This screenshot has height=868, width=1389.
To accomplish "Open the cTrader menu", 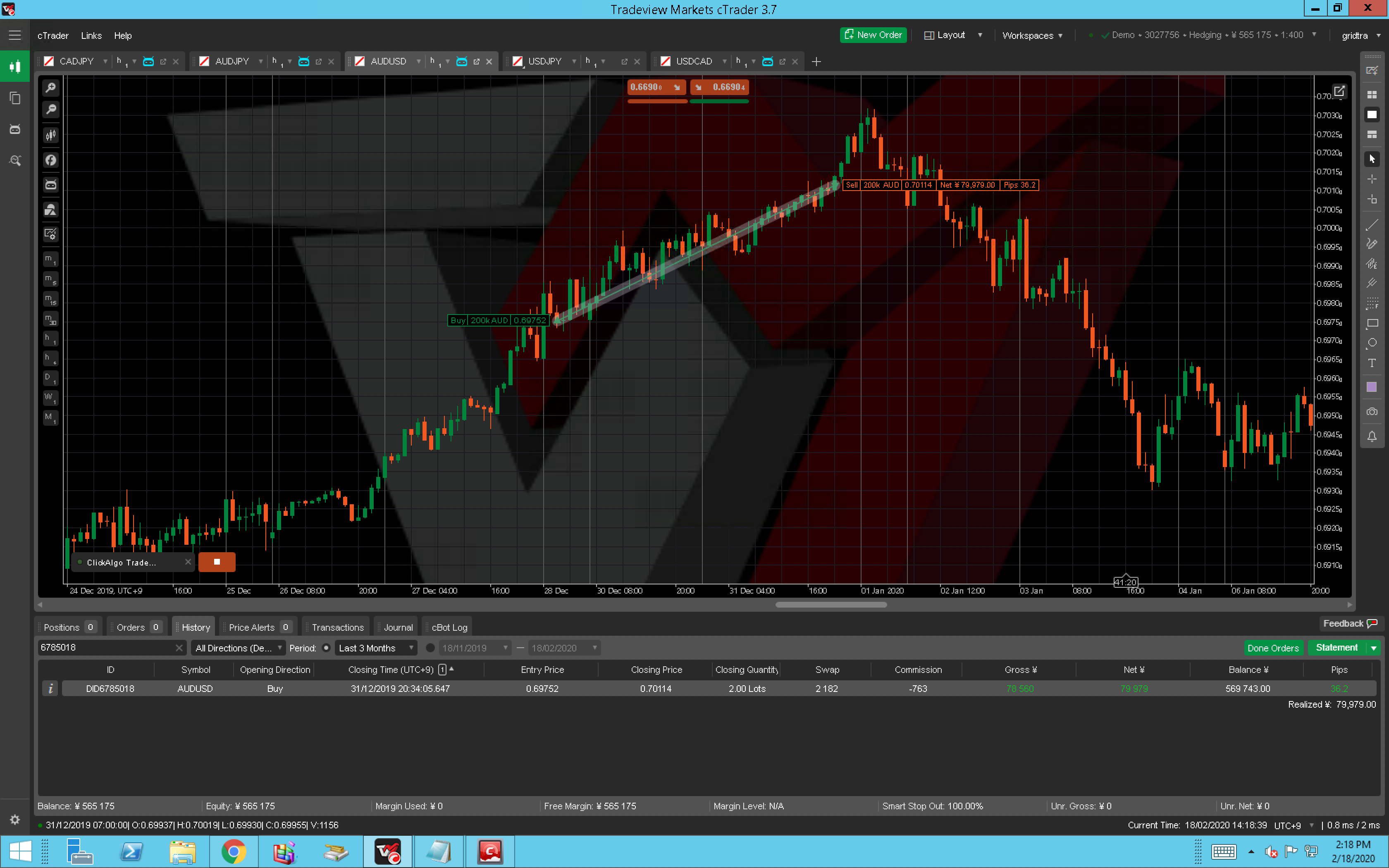I will click(x=53, y=36).
